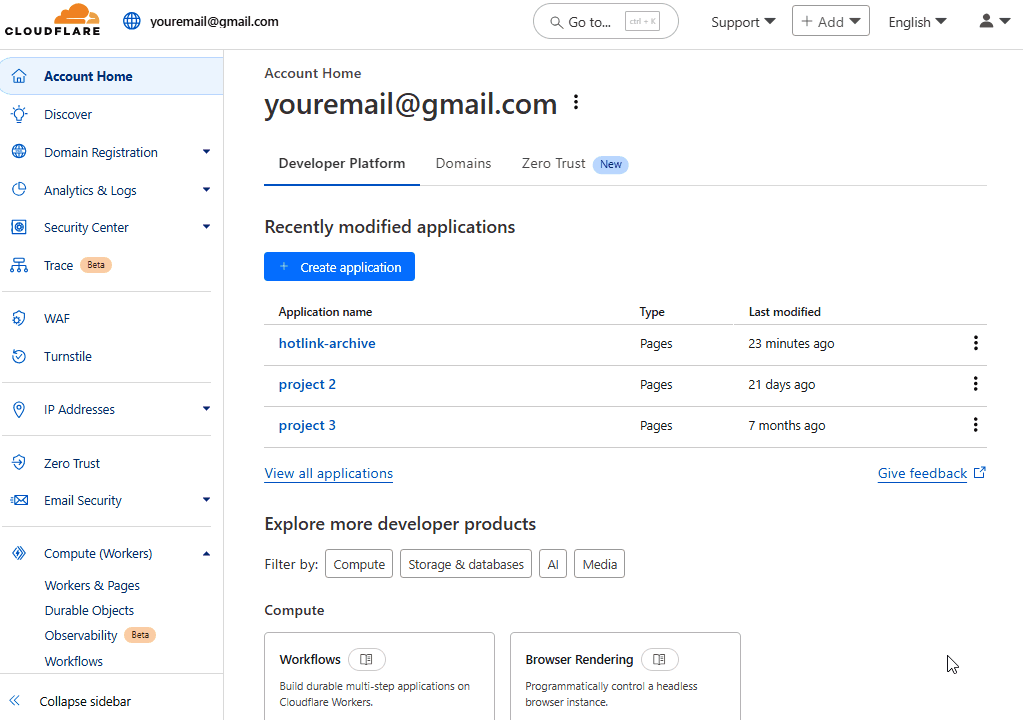The height and width of the screenshot is (720, 1023).
Task: Click the Discover lightbulb icon
Action: click(x=19, y=114)
